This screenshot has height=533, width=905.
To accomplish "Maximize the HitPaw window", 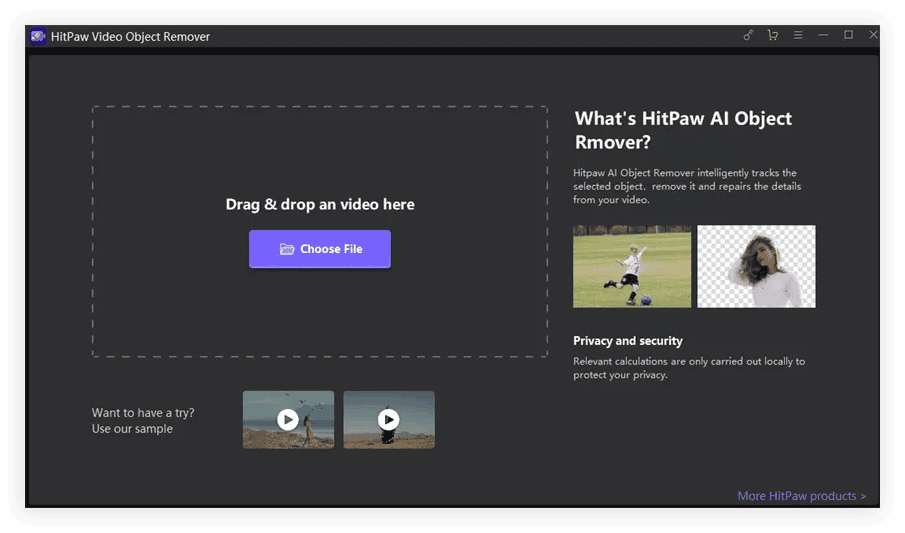I will pos(848,35).
